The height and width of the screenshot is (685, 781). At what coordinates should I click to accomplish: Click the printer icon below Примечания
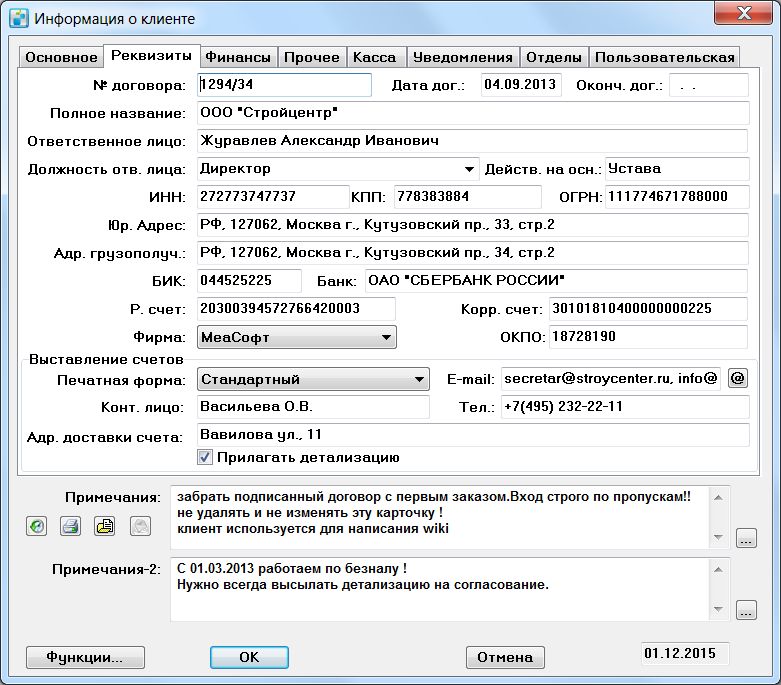point(70,526)
